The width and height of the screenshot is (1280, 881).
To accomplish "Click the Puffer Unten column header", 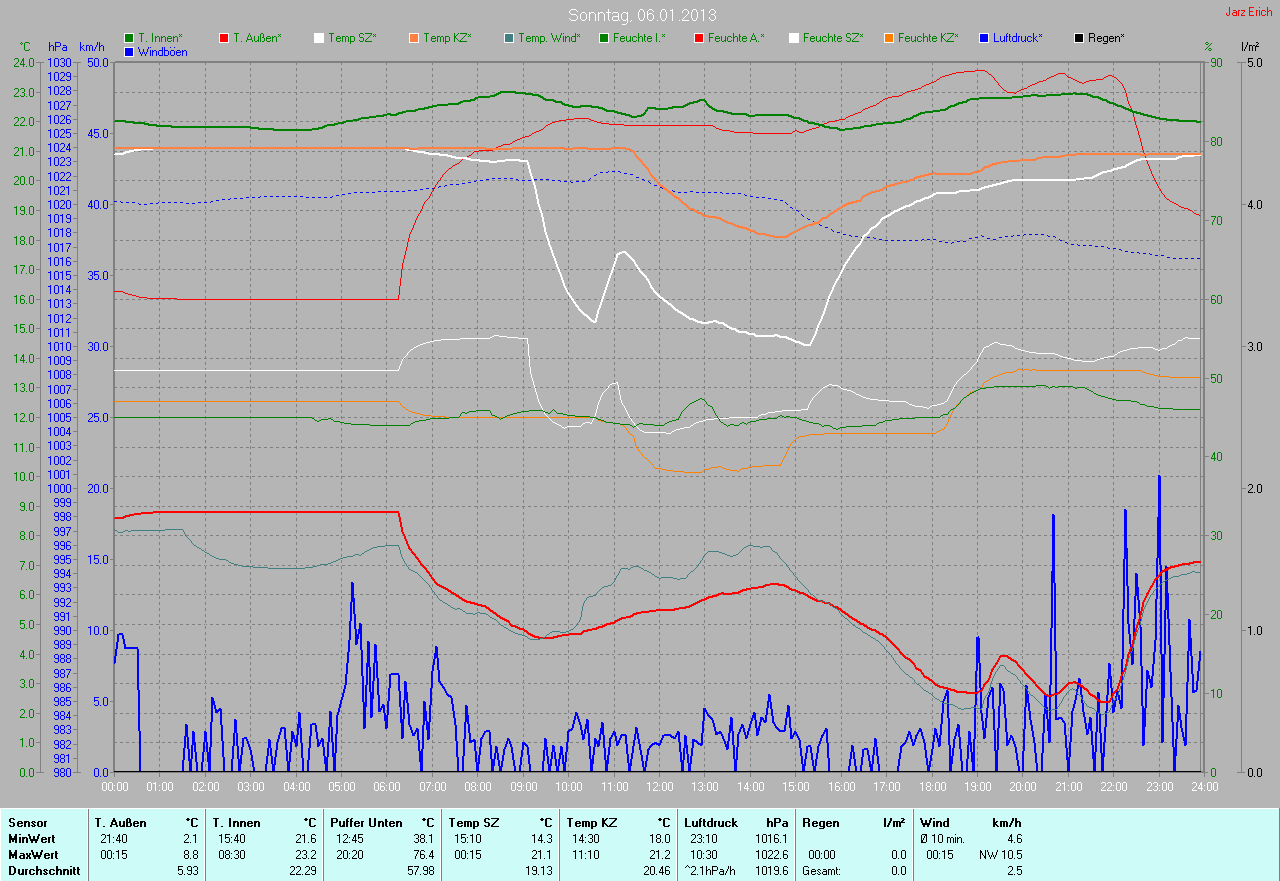I will (x=367, y=823).
